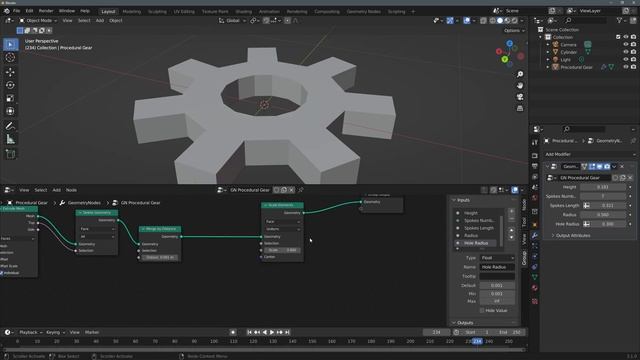
Task: Open the Material properties tab icon
Action: [535, 288]
